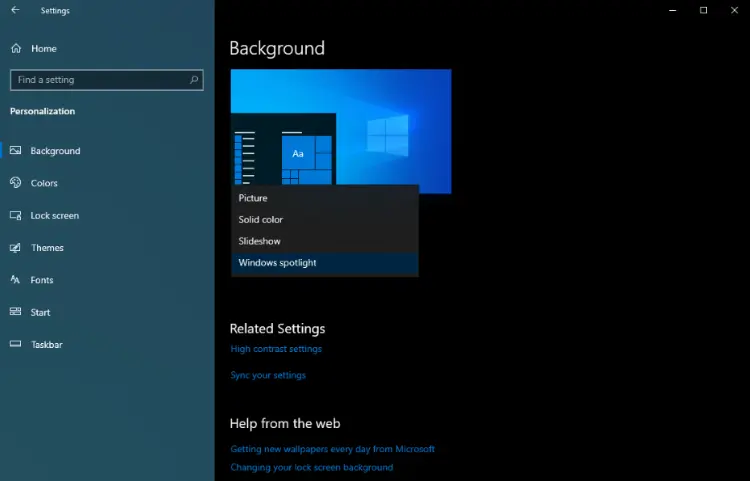Open High contrast settings link
The height and width of the screenshot is (481, 750).
tap(276, 349)
